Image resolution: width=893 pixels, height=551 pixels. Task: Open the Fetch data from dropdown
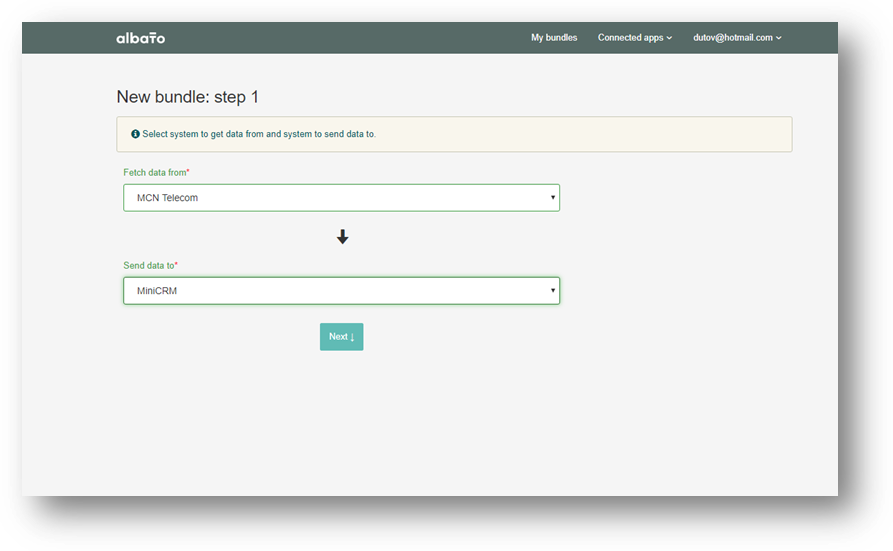[342, 198]
